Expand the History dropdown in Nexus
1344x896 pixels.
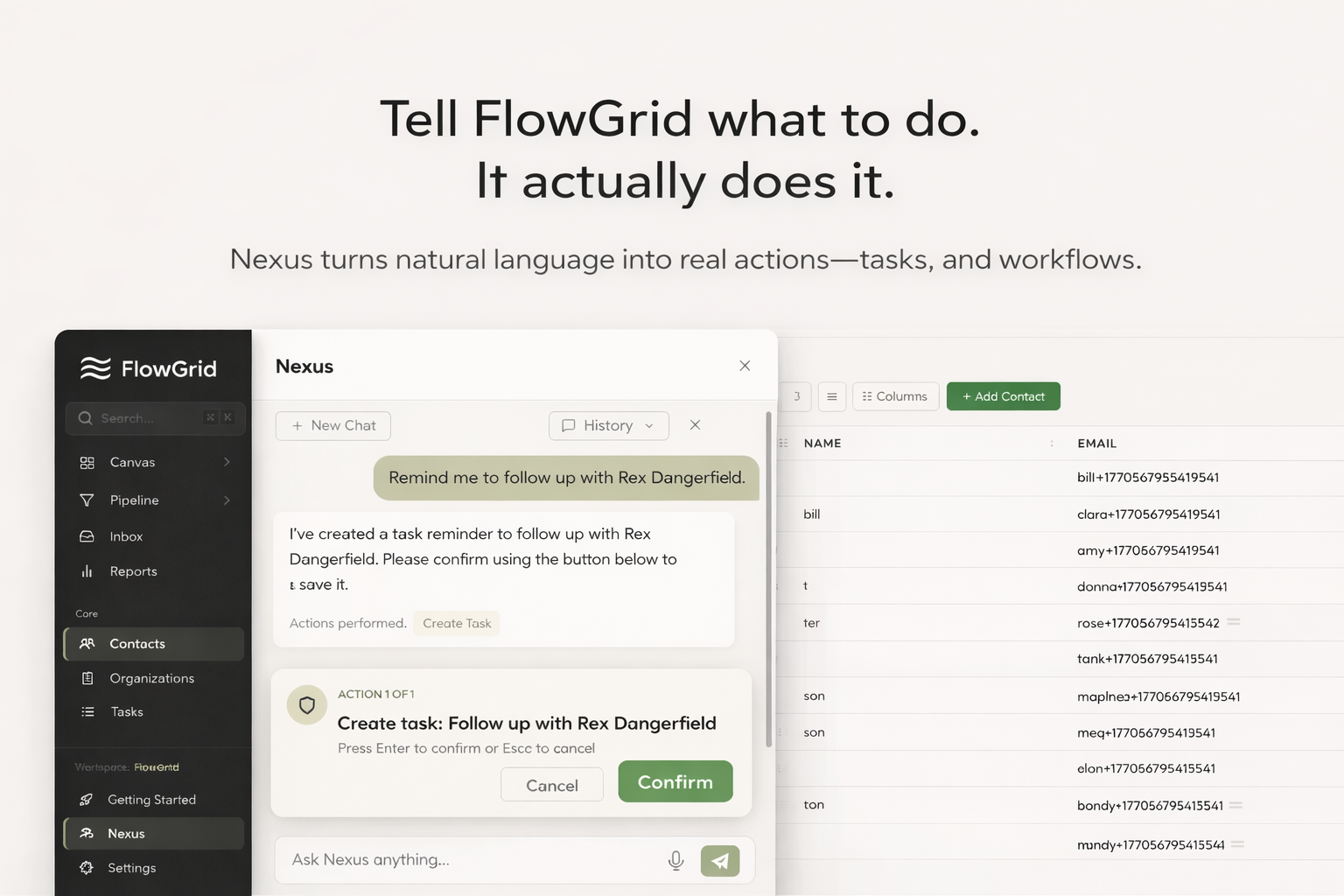coord(608,425)
